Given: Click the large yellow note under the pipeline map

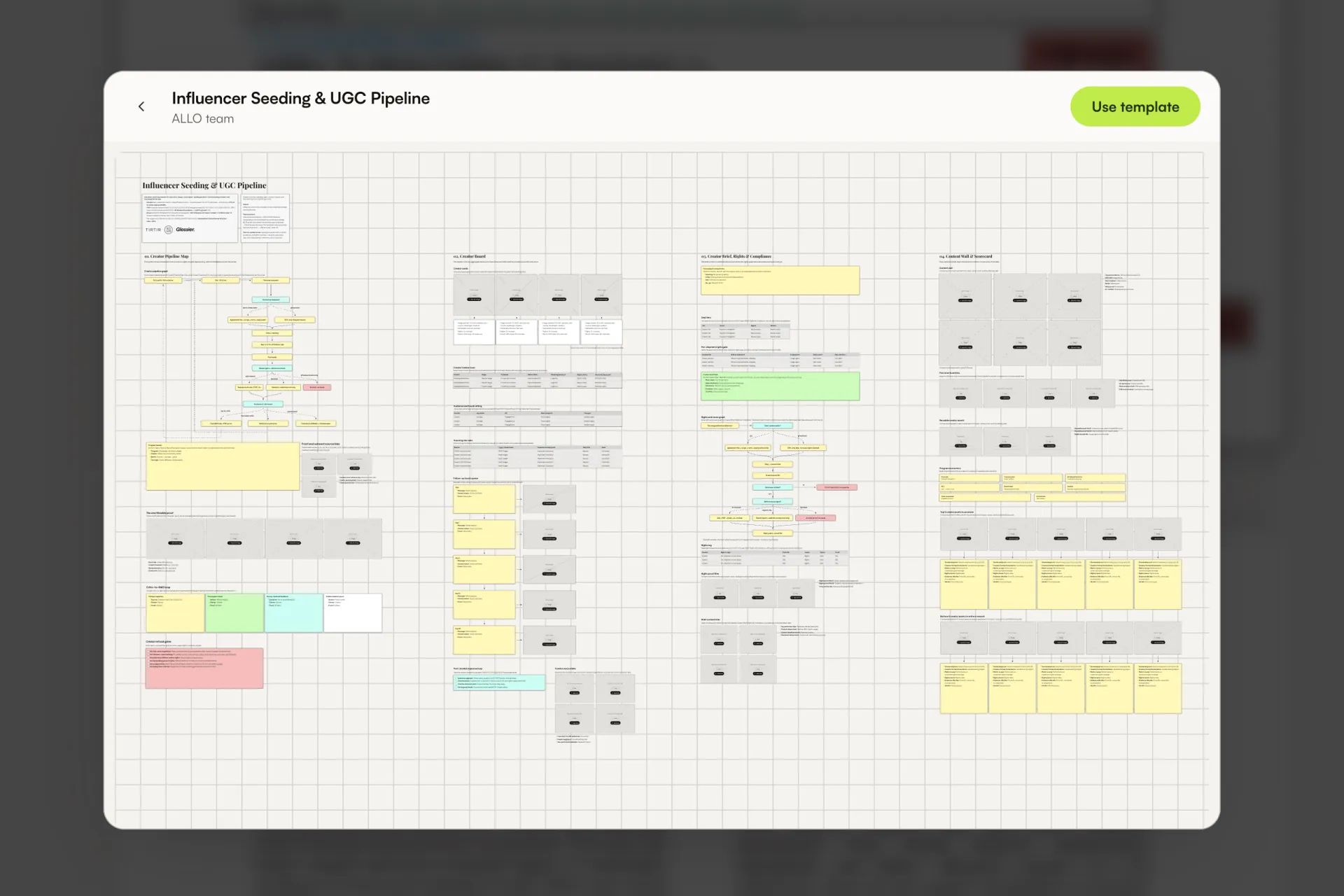Looking at the screenshot, I should (x=223, y=465).
